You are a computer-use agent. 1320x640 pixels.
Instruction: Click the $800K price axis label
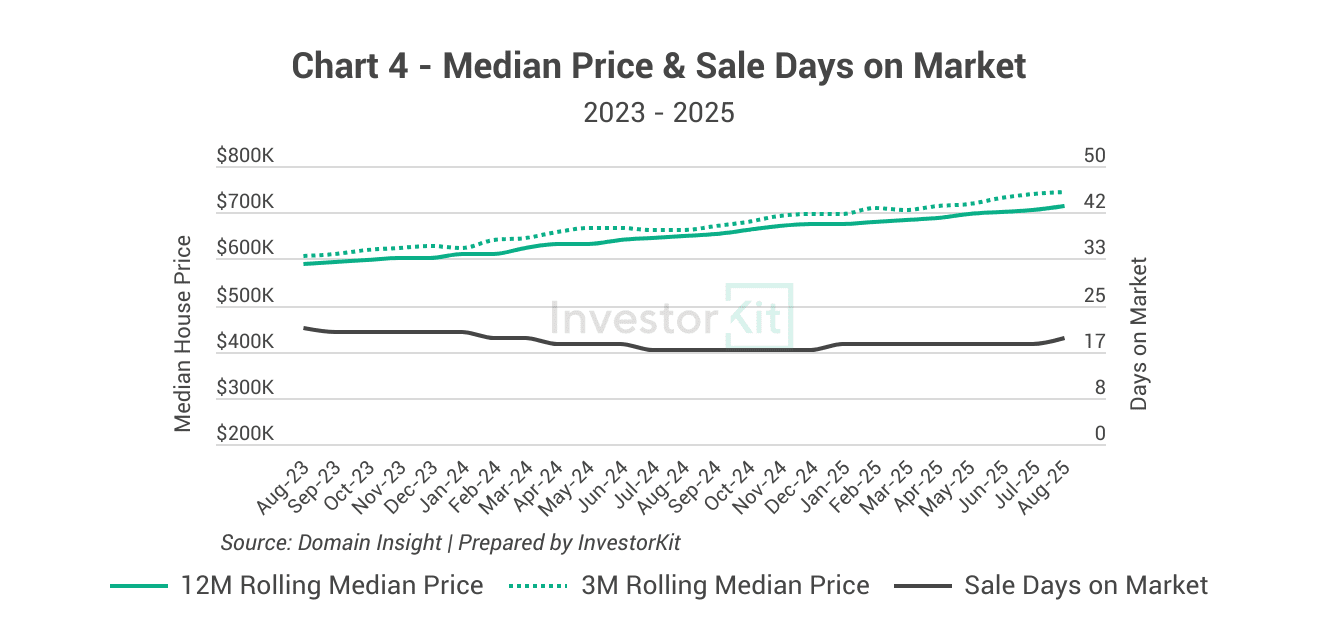tap(245, 156)
